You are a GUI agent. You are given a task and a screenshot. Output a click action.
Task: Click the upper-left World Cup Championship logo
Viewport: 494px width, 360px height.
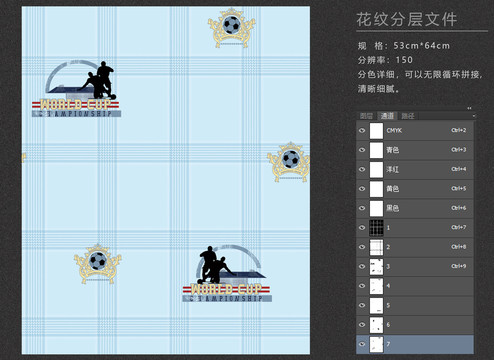click(76, 89)
